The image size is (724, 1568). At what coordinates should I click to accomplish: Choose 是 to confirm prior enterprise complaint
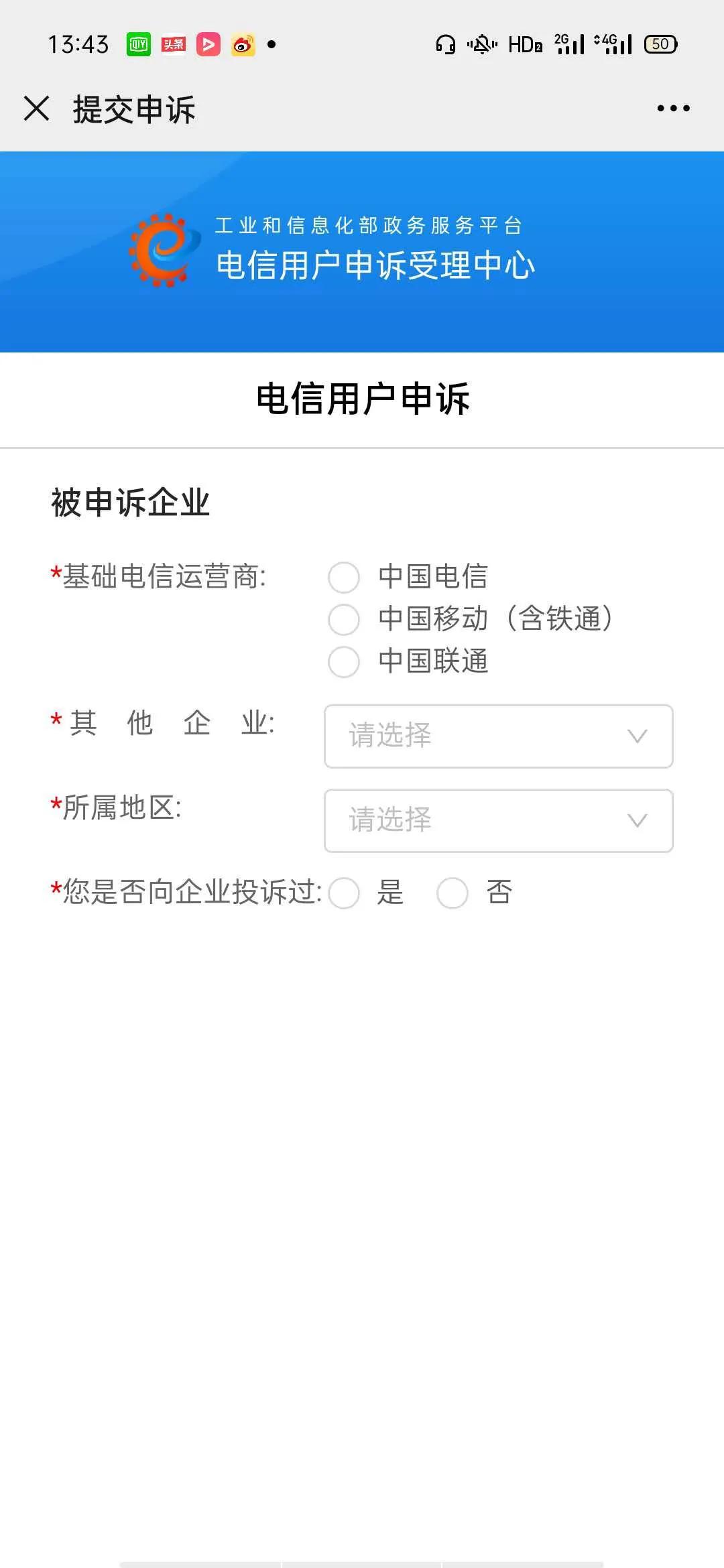click(344, 893)
